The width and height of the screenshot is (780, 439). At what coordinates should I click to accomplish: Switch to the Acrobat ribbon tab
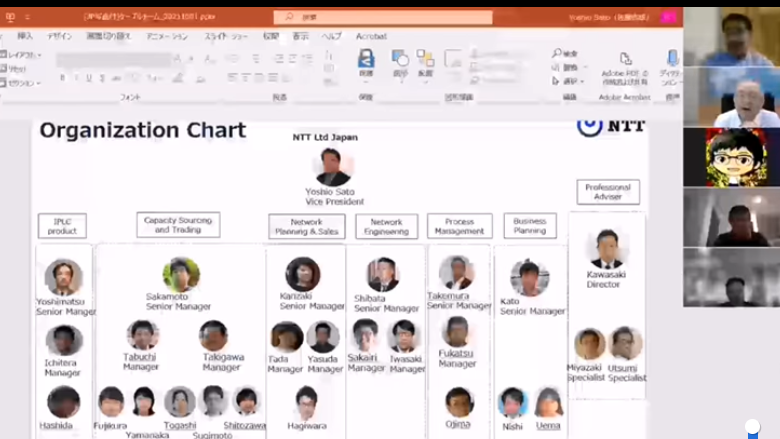(370, 36)
